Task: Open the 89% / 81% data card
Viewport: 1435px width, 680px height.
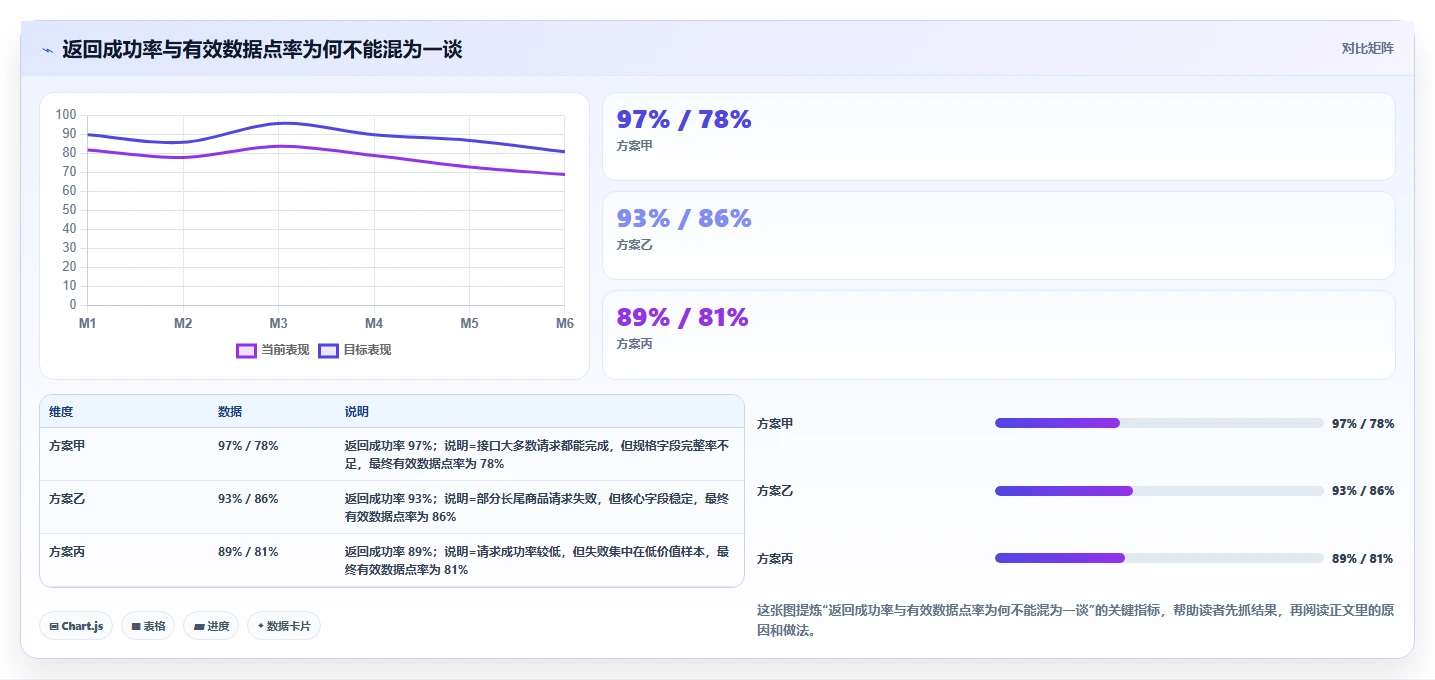Action: pyautogui.click(x=998, y=335)
